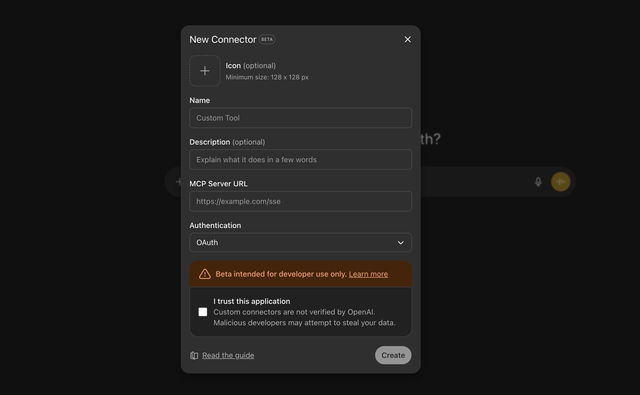Close the New Connector dialog
The height and width of the screenshot is (395, 640).
coord(407,39)
